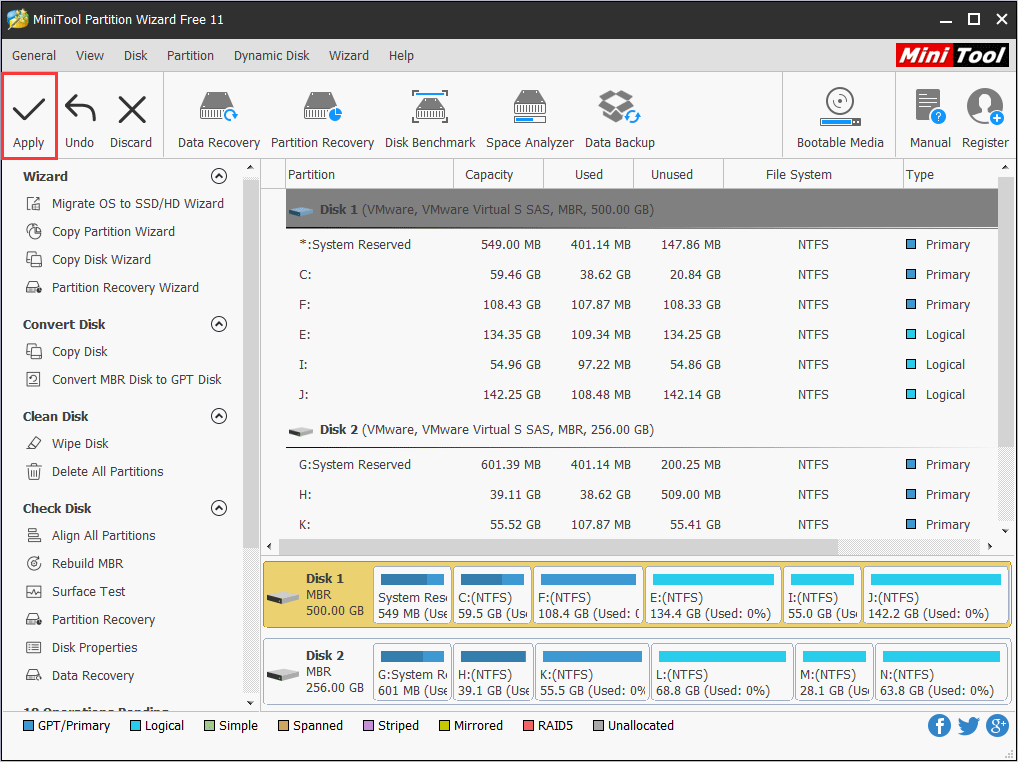Select the C: partition row
Image resolution: width=1018 pixels, height=762 pixels.
tap(641, 275)
